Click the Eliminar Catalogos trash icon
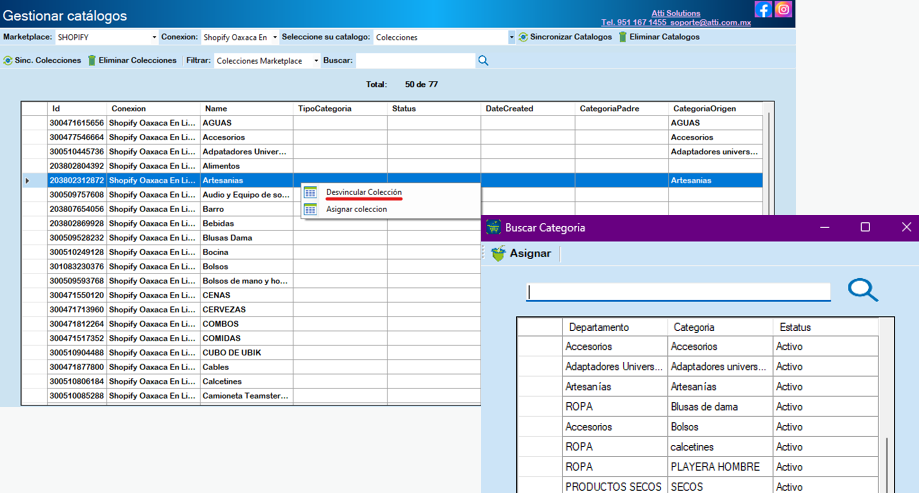This screenshot has height=493, width=919. tap(622, 37)
